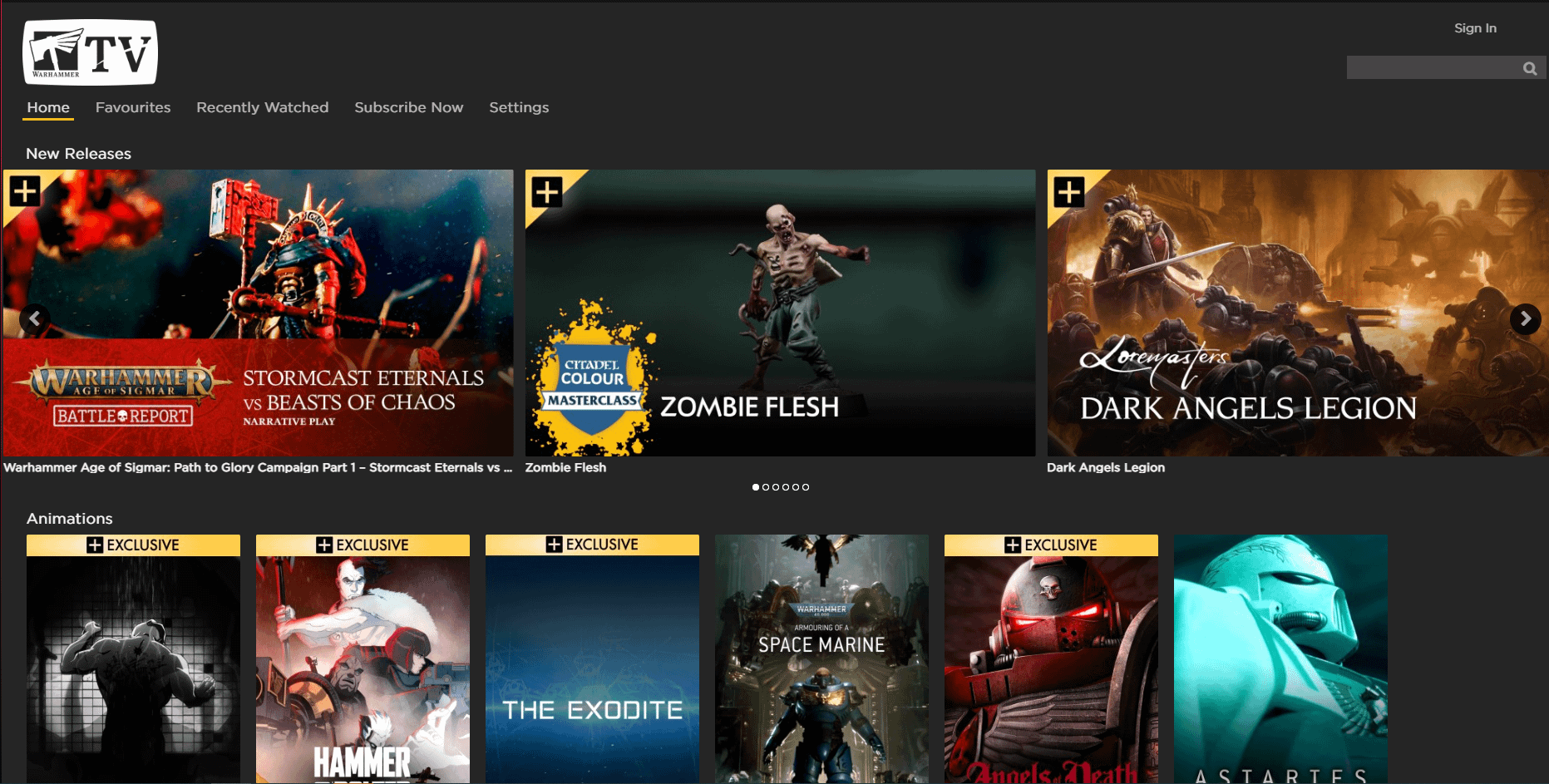The height and width of the screenshot is (784, 1549).
Task: Open the Warhammer TV logo homepage
Action: click(x=90, y=52)
